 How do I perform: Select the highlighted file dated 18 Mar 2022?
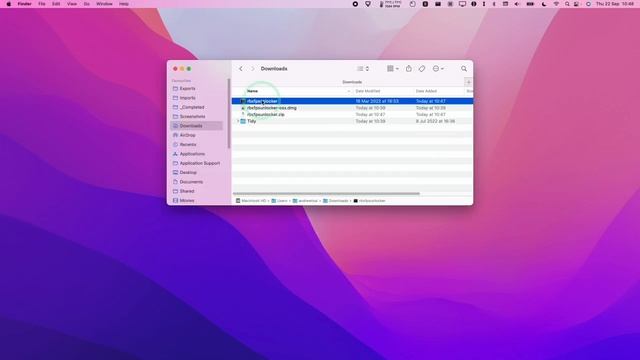pyautogui.click(x=352, y=101)
